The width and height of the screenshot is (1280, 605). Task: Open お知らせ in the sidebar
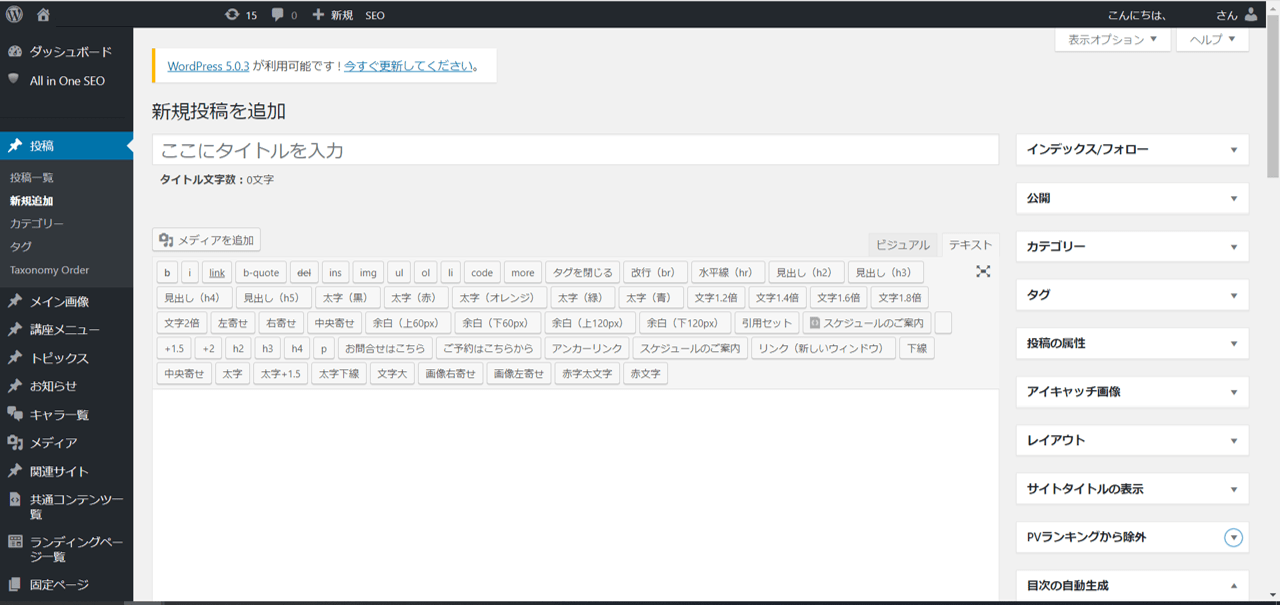[x=66, y=386]
